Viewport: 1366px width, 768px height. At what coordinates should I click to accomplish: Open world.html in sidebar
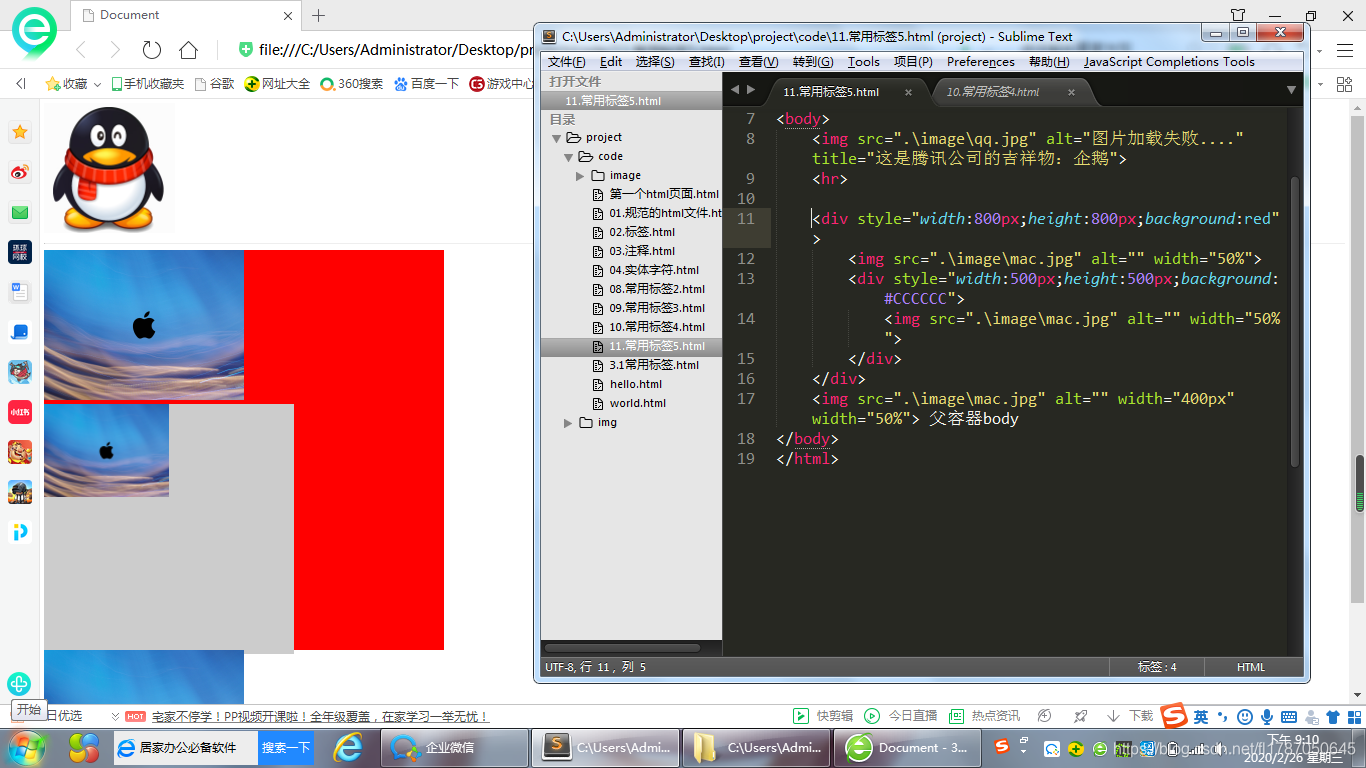click(637, 403)
